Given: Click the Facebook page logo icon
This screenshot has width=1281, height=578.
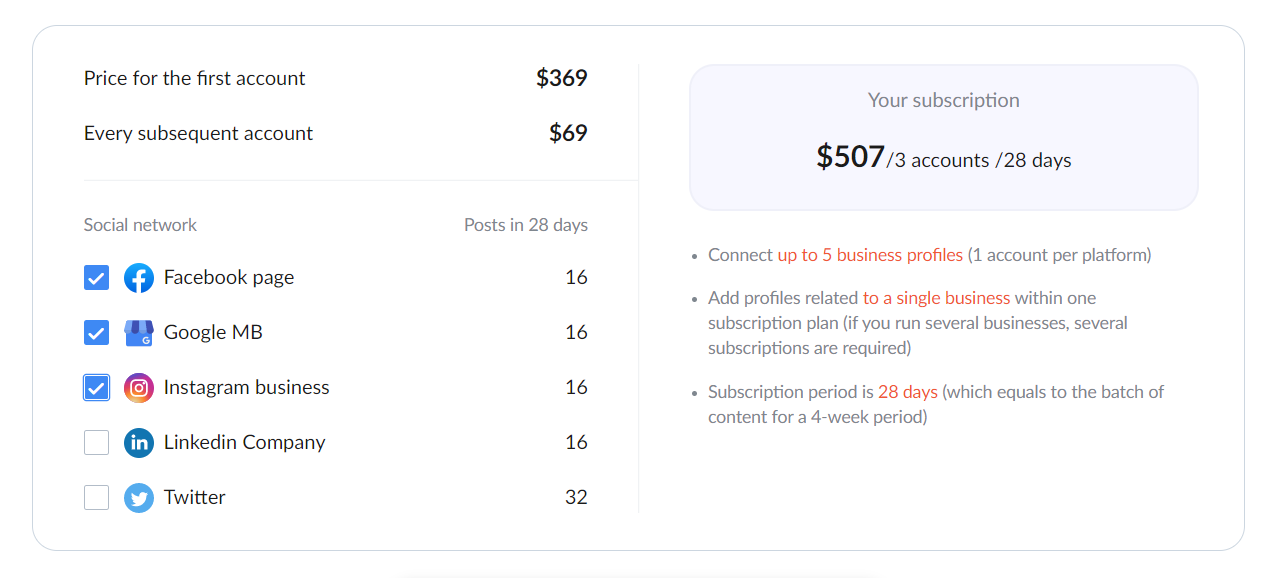Looking at the screenshot, I should pos(139,278).
